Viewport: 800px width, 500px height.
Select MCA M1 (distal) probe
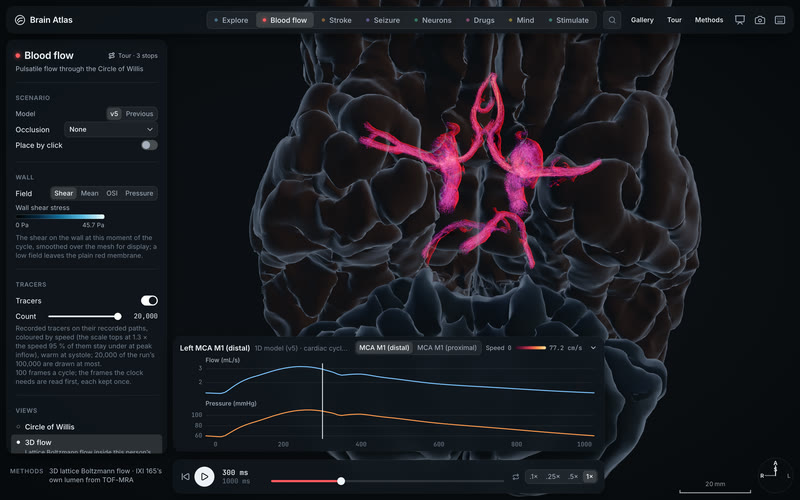click(x=384, y=348)
